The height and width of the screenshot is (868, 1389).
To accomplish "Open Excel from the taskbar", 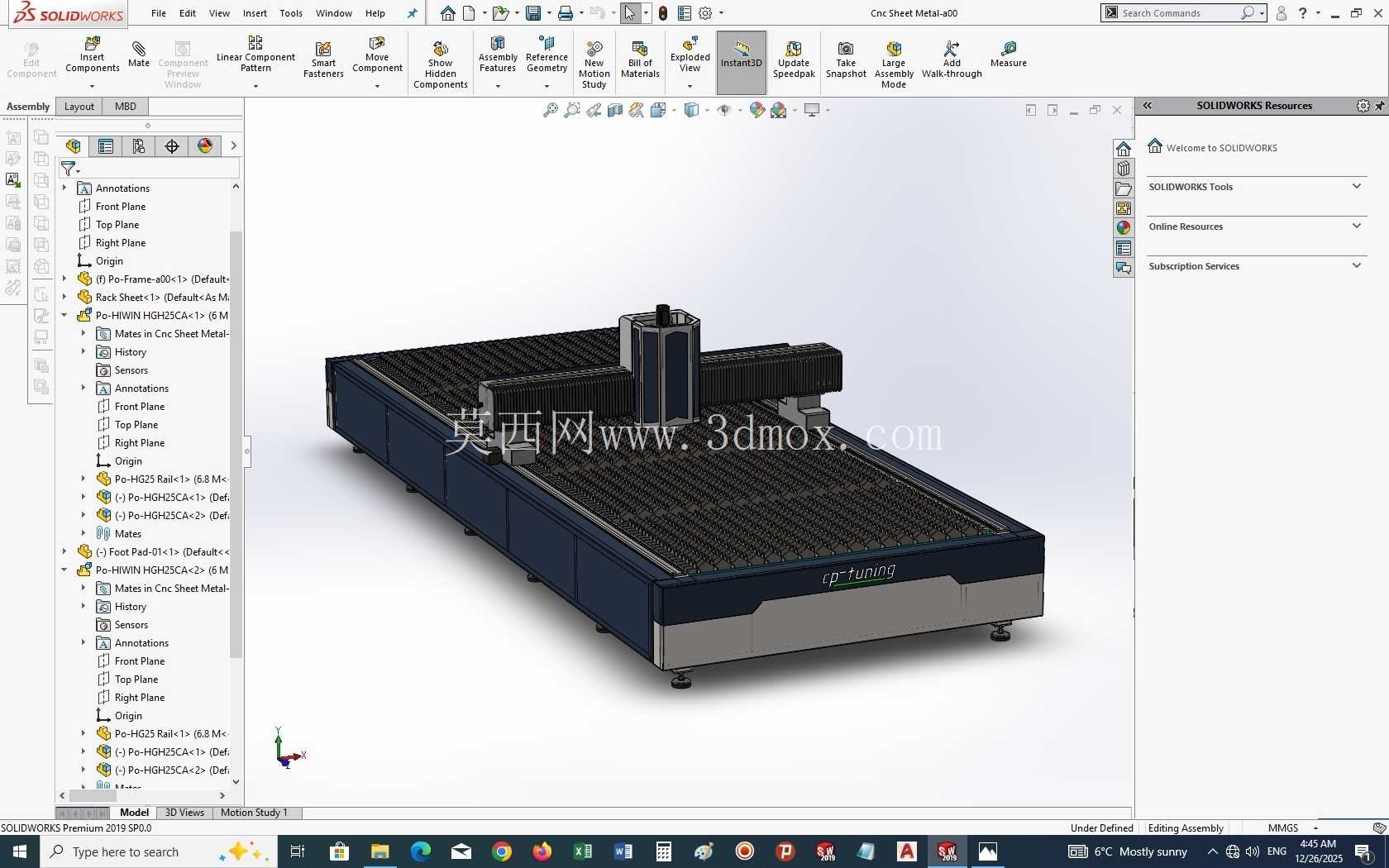I will point(583,851).
